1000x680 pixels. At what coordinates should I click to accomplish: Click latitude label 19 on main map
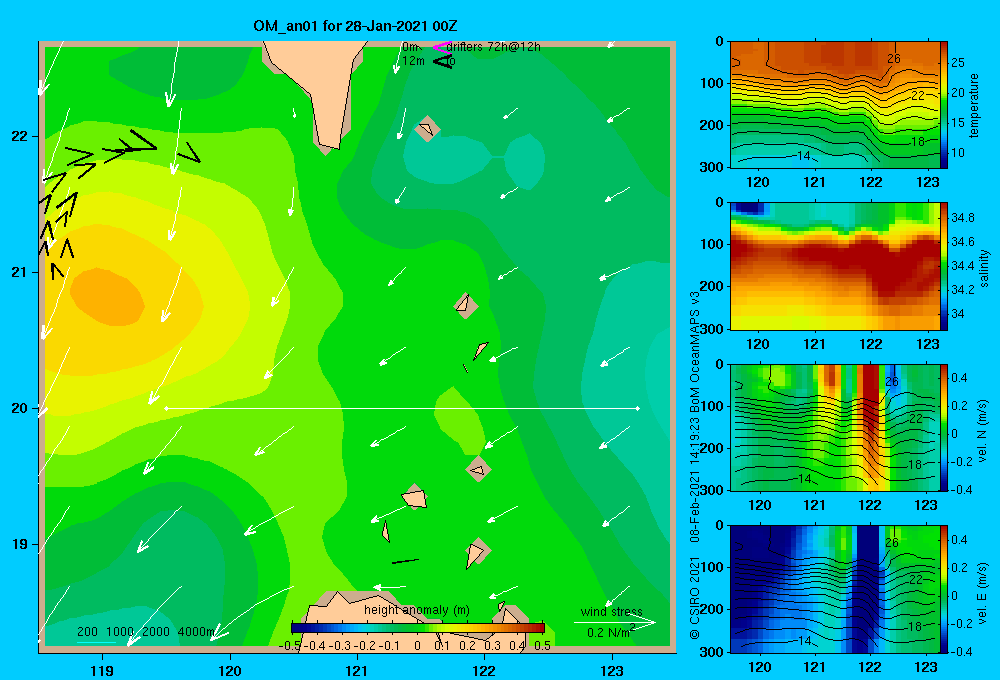click(19, 544)
